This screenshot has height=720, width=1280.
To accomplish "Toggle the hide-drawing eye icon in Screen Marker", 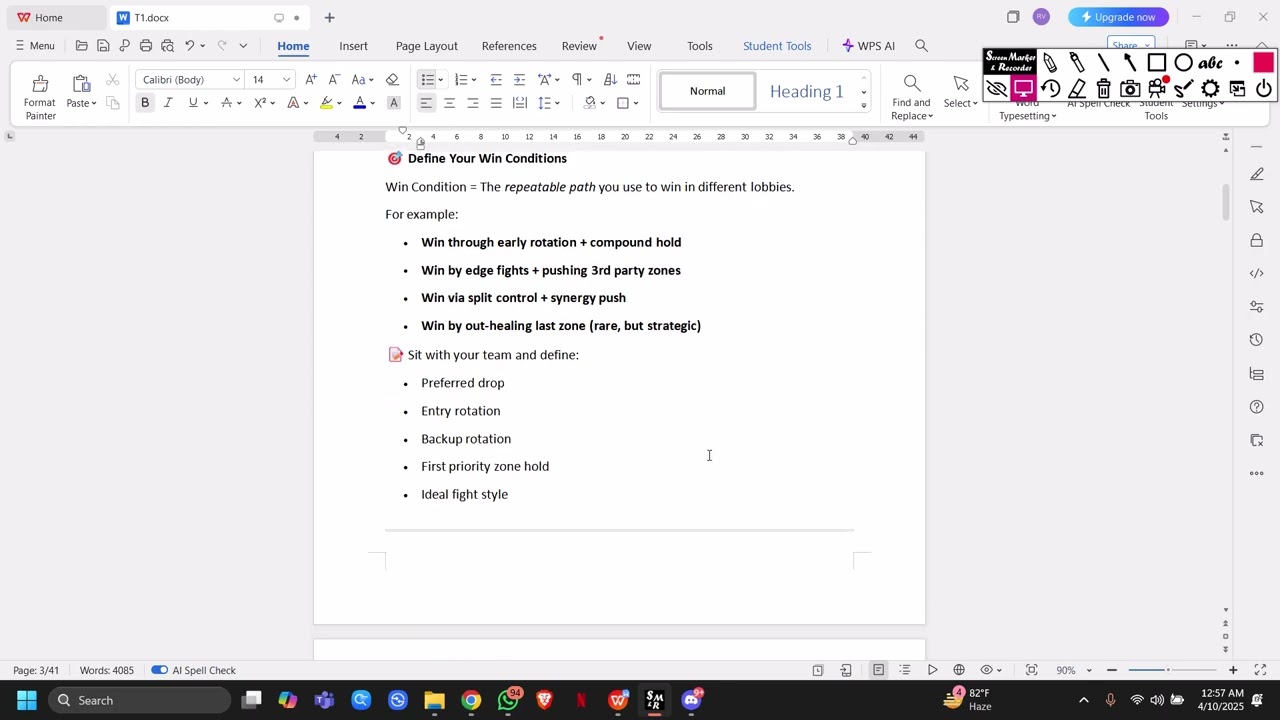I will point(996,89).
